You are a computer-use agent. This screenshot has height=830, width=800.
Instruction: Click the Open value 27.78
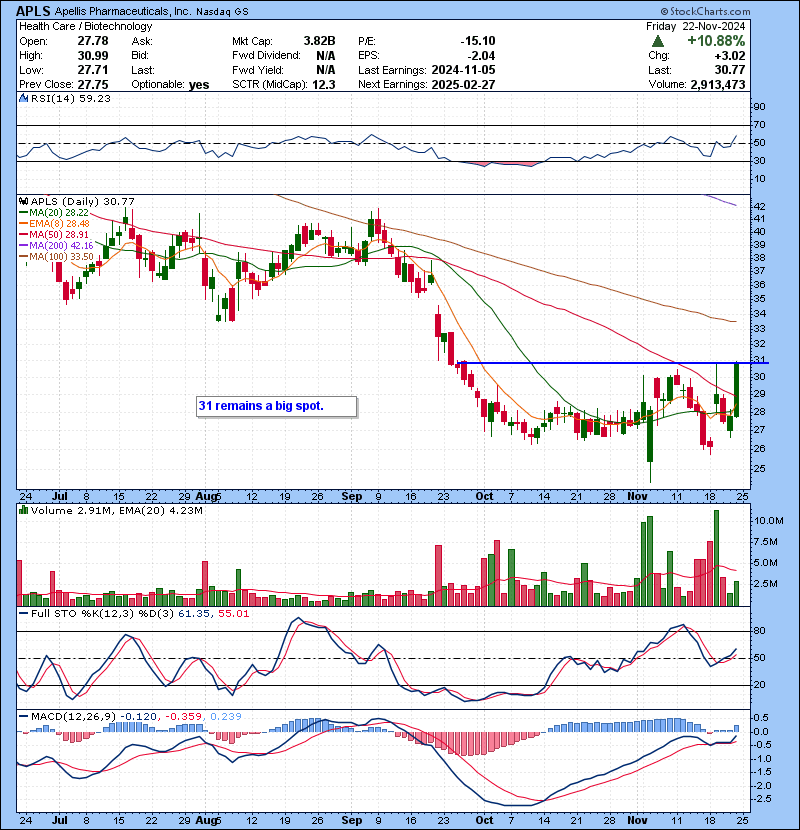(93, 41)
